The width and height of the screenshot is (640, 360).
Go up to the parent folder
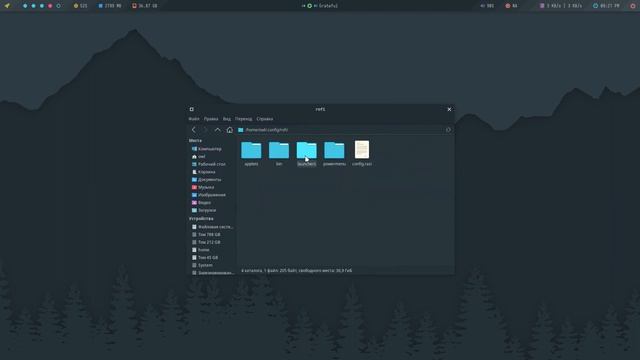click(218, 130)
